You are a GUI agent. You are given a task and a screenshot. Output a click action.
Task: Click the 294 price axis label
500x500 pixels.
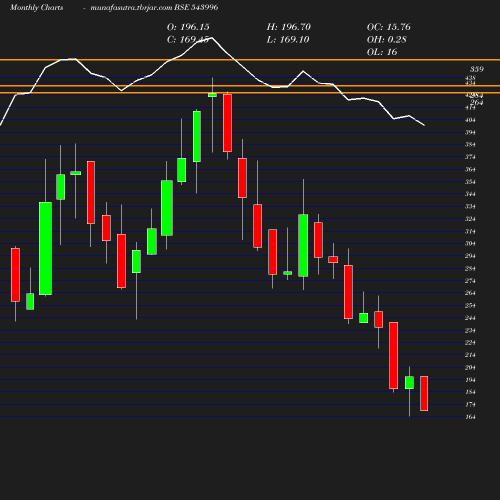(x=470, y=256)
